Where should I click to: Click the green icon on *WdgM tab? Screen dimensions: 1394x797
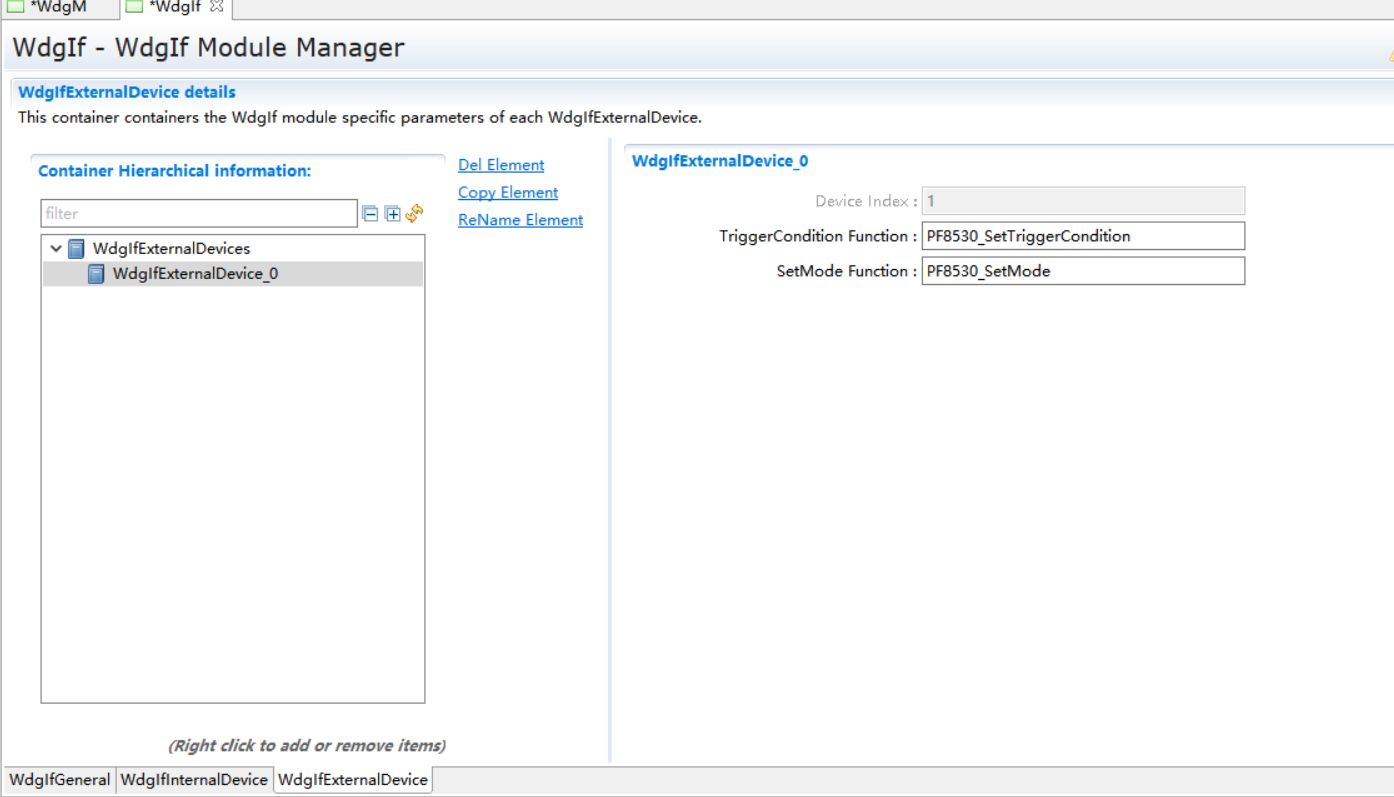pos(16,7)
